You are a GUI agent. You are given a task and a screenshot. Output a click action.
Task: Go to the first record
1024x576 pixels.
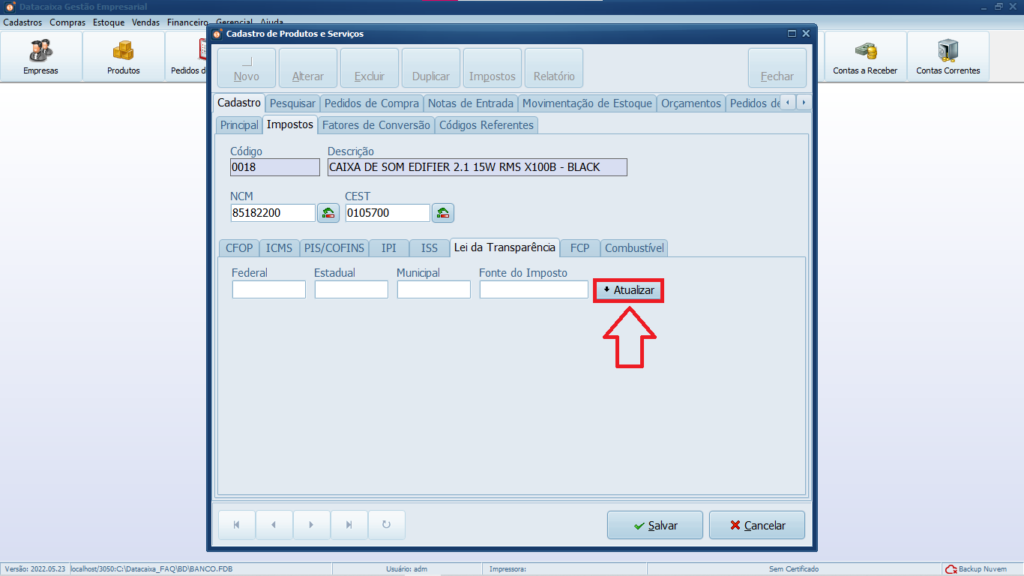237,525
